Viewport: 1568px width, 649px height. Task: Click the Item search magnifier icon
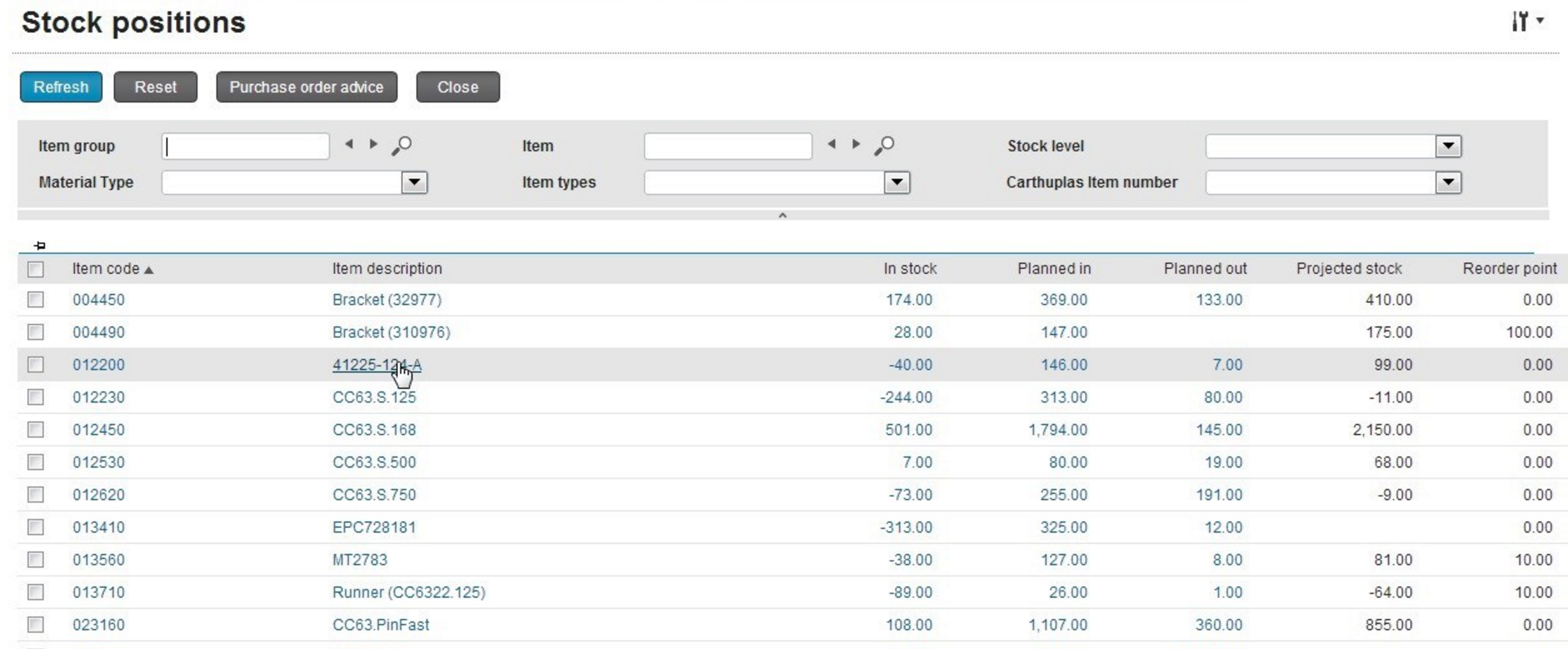pos(884,146)
